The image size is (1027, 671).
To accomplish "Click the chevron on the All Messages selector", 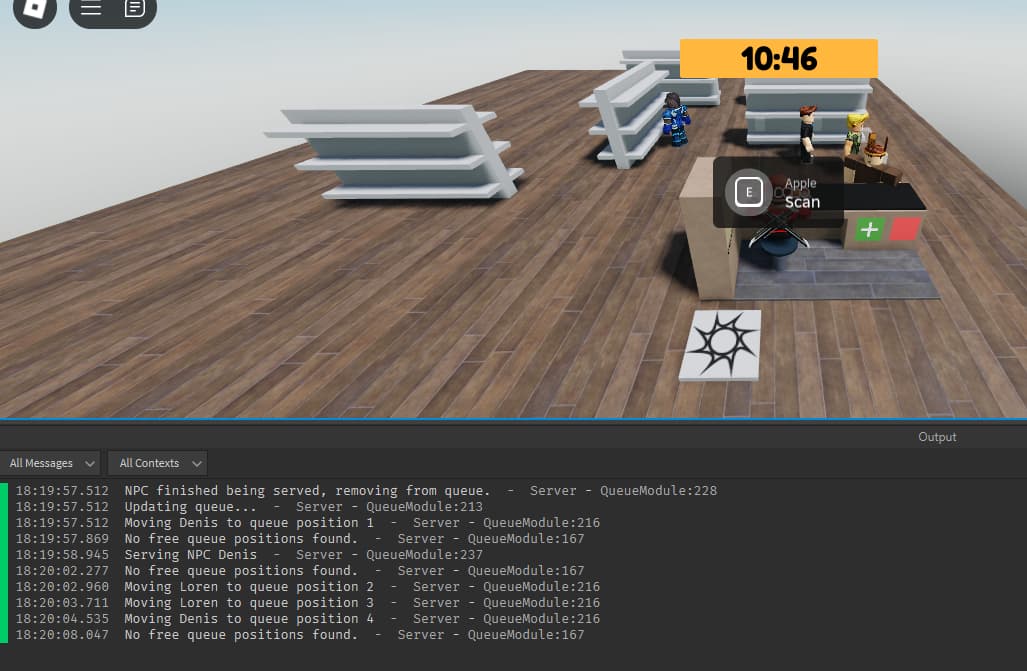I will [89, 463].
